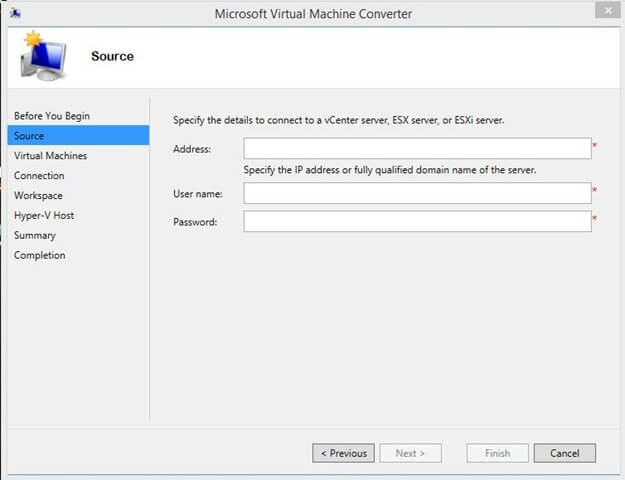The height and width of the screenshot is (480, 625).
Task: Open the Workspace step
Action: click(38, 195)
